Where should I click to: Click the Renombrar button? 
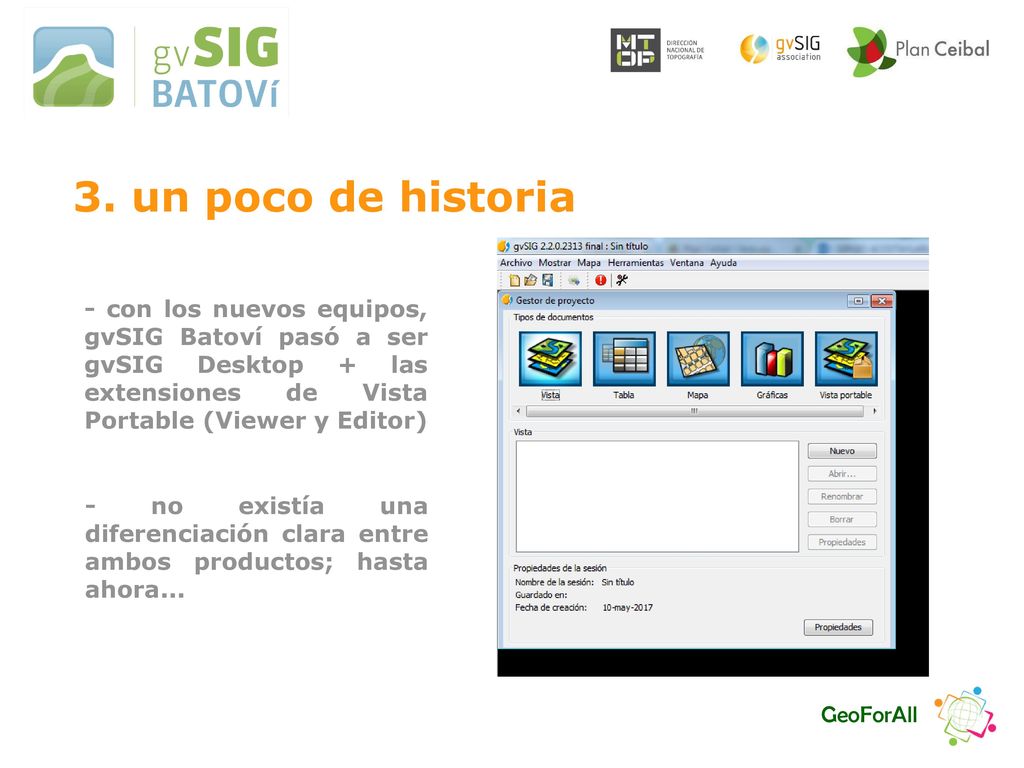pos(842,496)
